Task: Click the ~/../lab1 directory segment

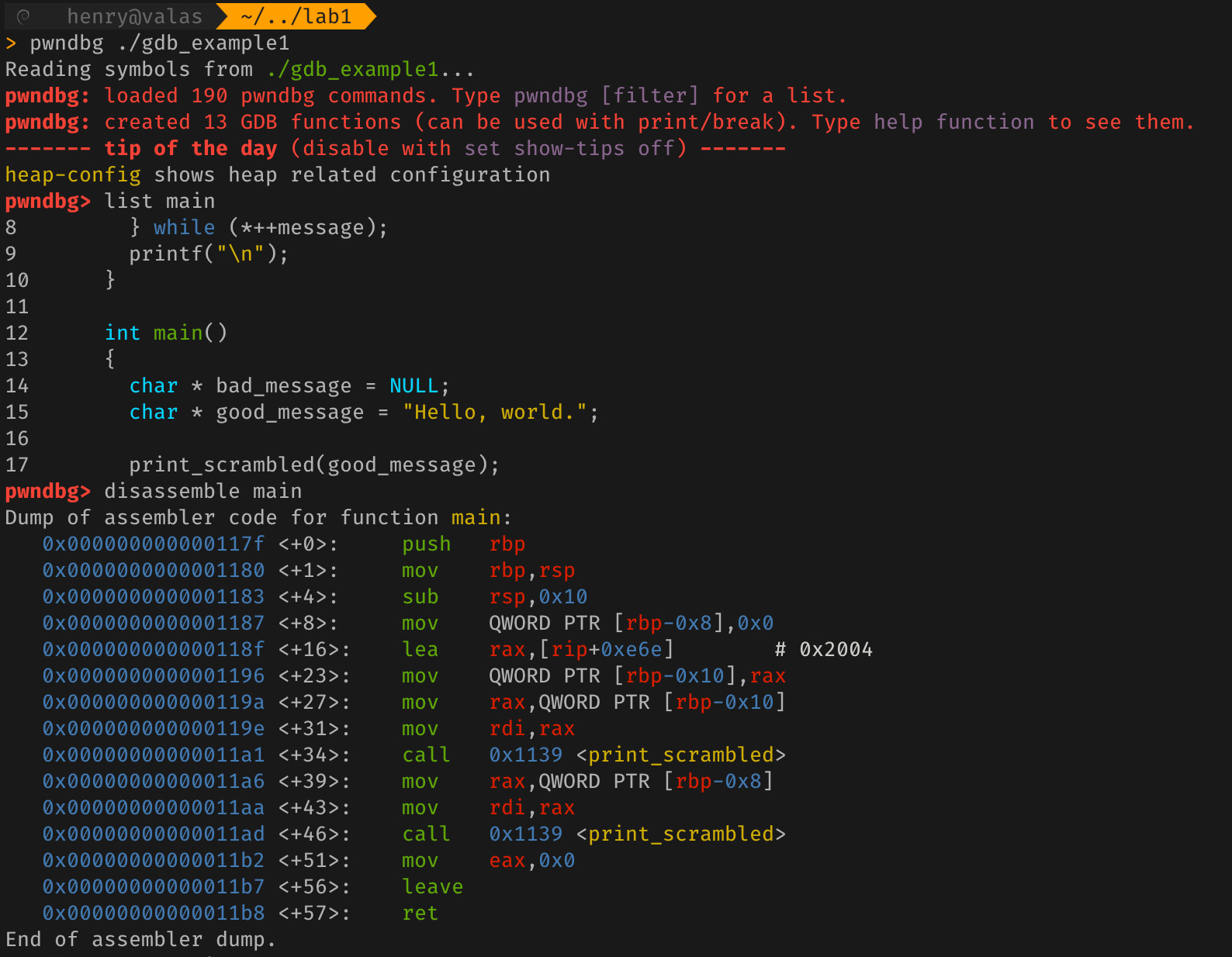Action: click(296, 16)
